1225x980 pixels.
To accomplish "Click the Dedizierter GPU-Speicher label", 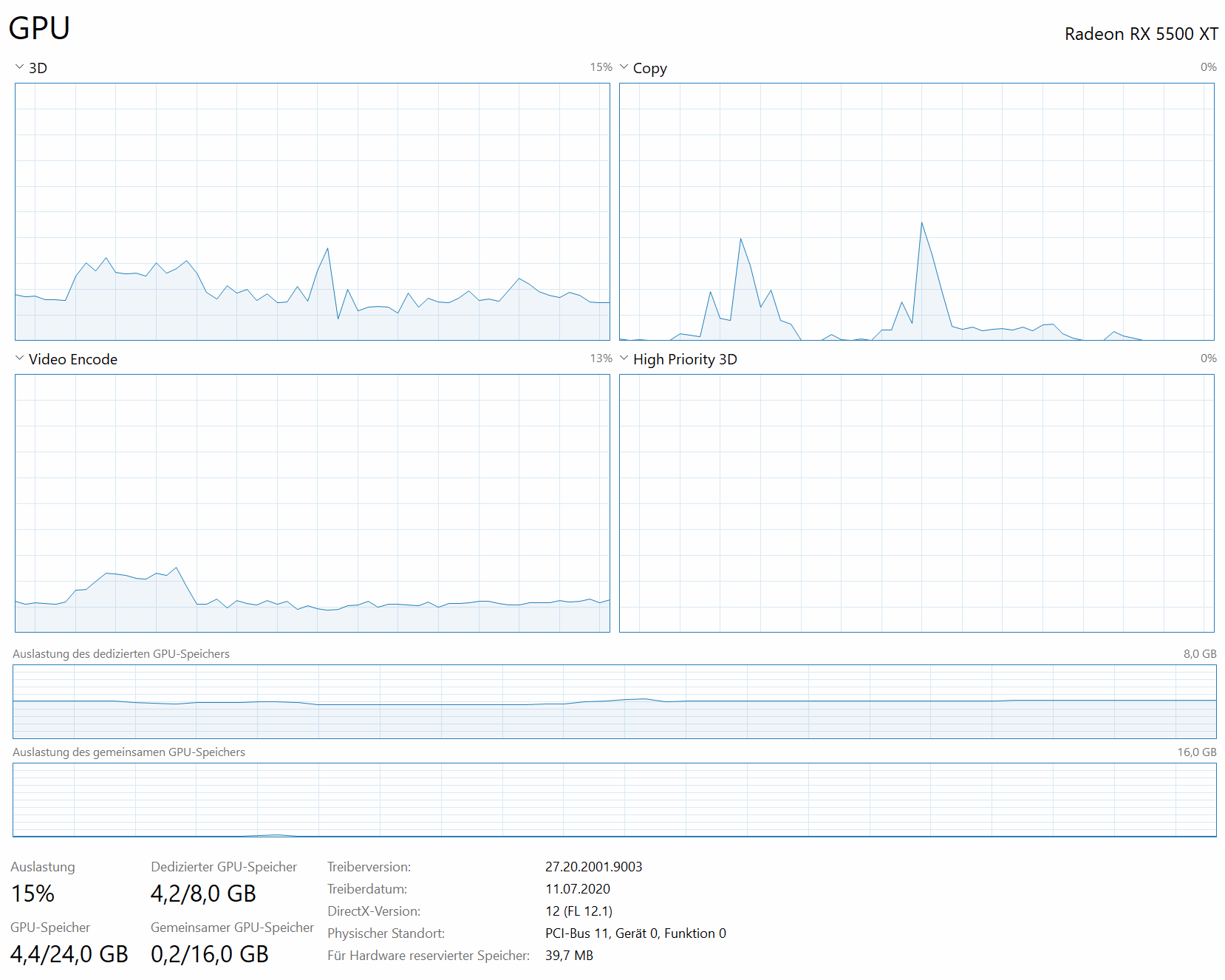I will [x=224, y=867].
